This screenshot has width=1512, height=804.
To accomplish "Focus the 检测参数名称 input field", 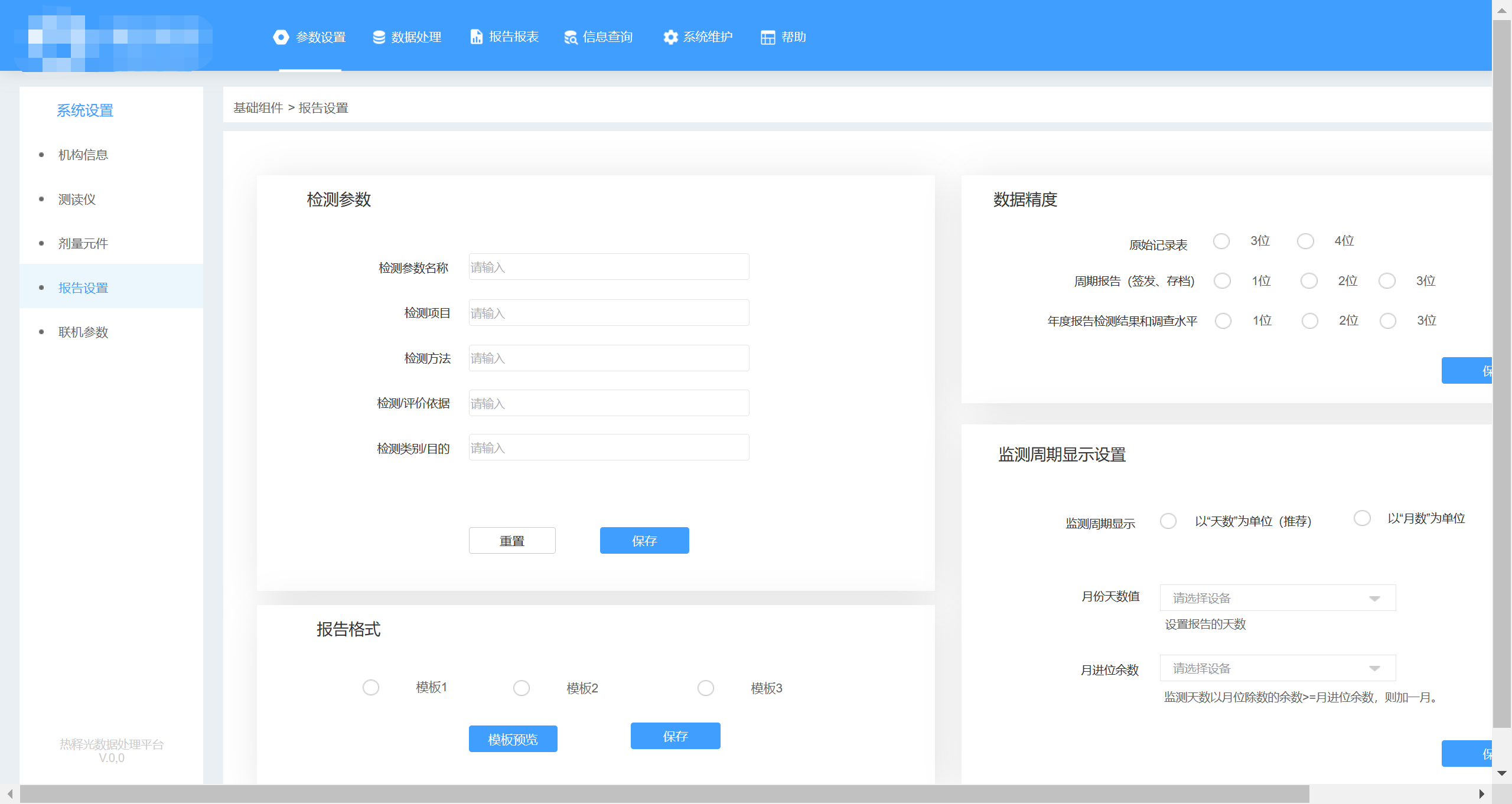I will [609, 267].
